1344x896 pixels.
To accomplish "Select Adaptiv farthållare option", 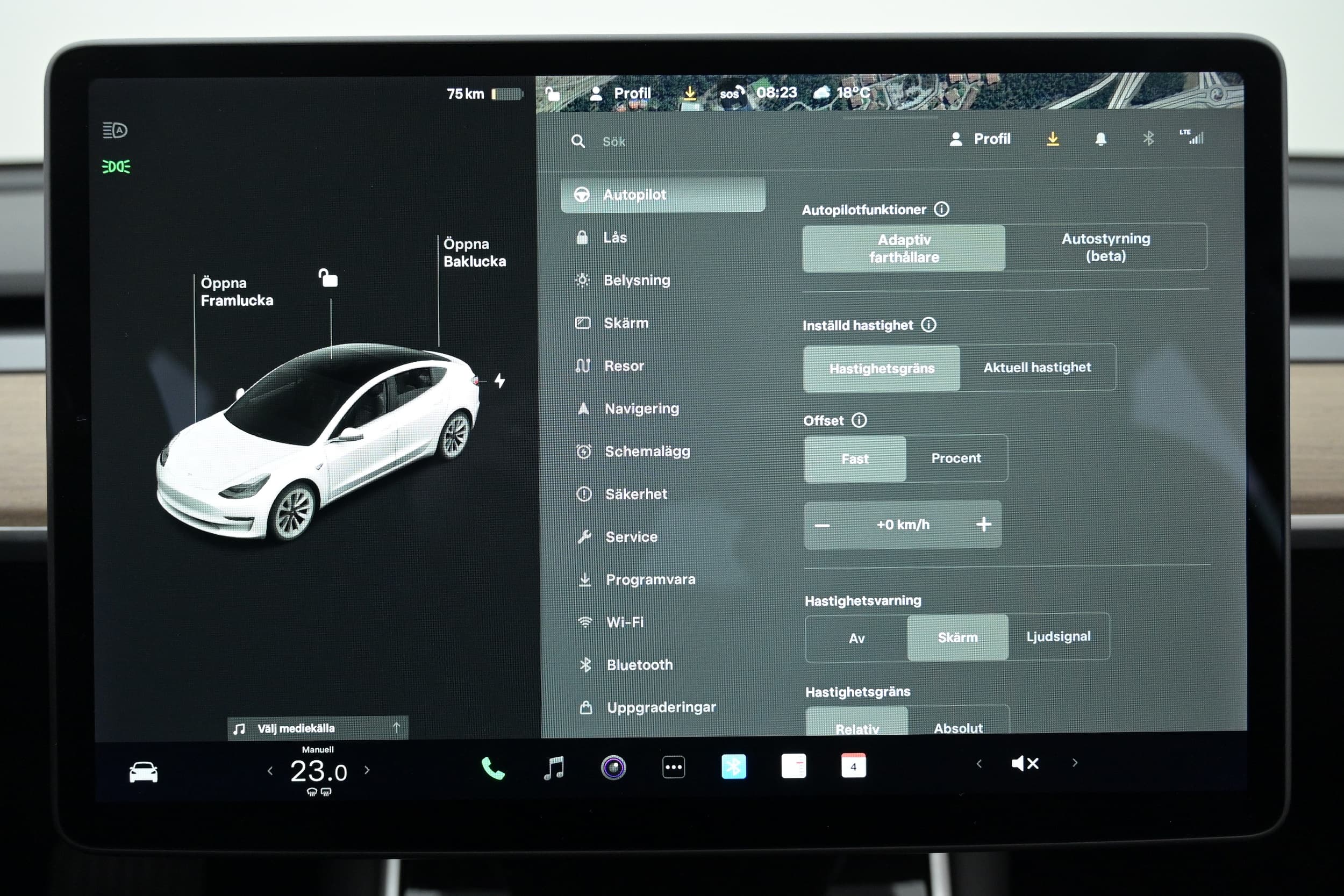I will coord(903,248).
